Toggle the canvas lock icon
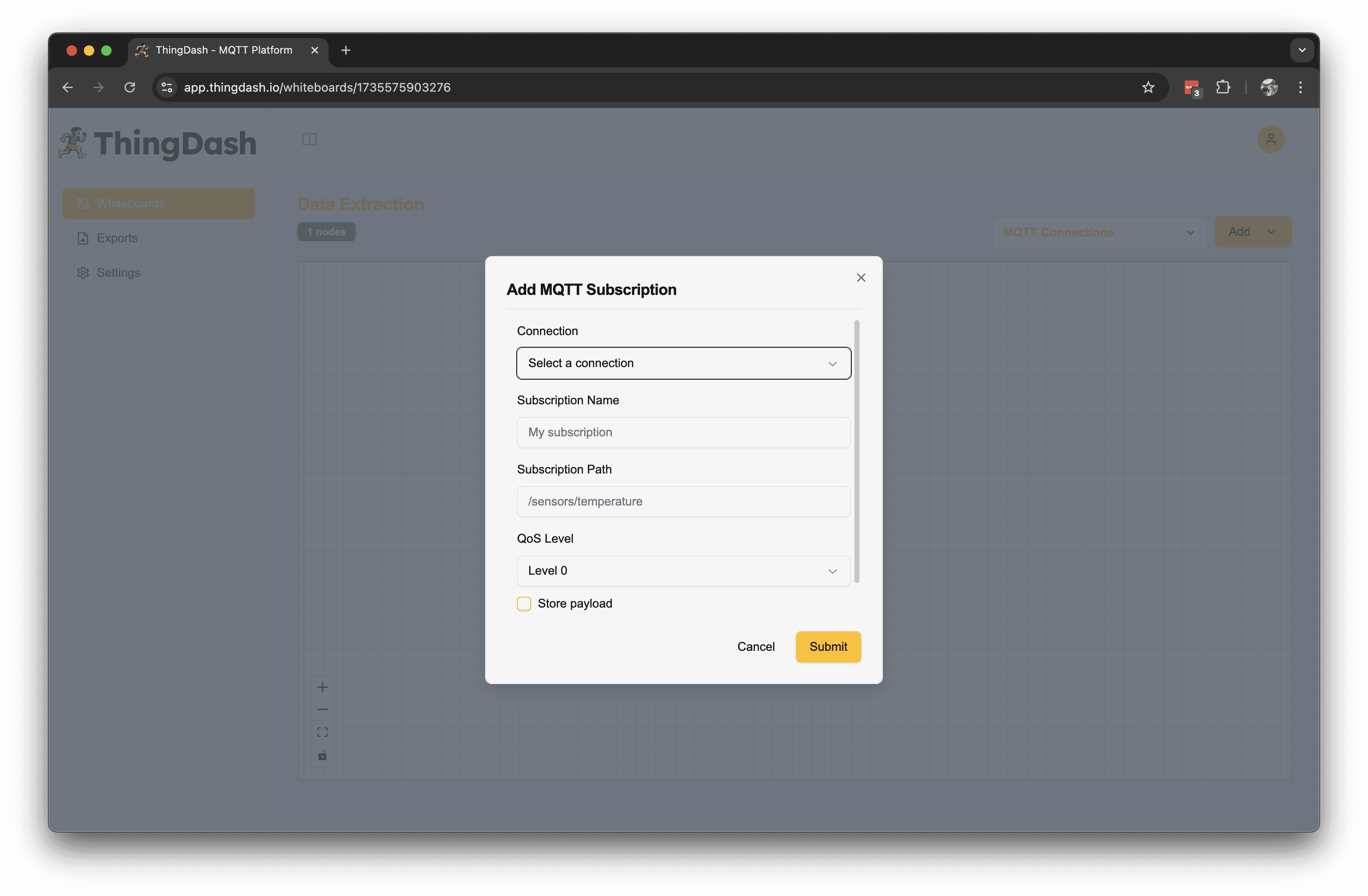 (323, 755)
